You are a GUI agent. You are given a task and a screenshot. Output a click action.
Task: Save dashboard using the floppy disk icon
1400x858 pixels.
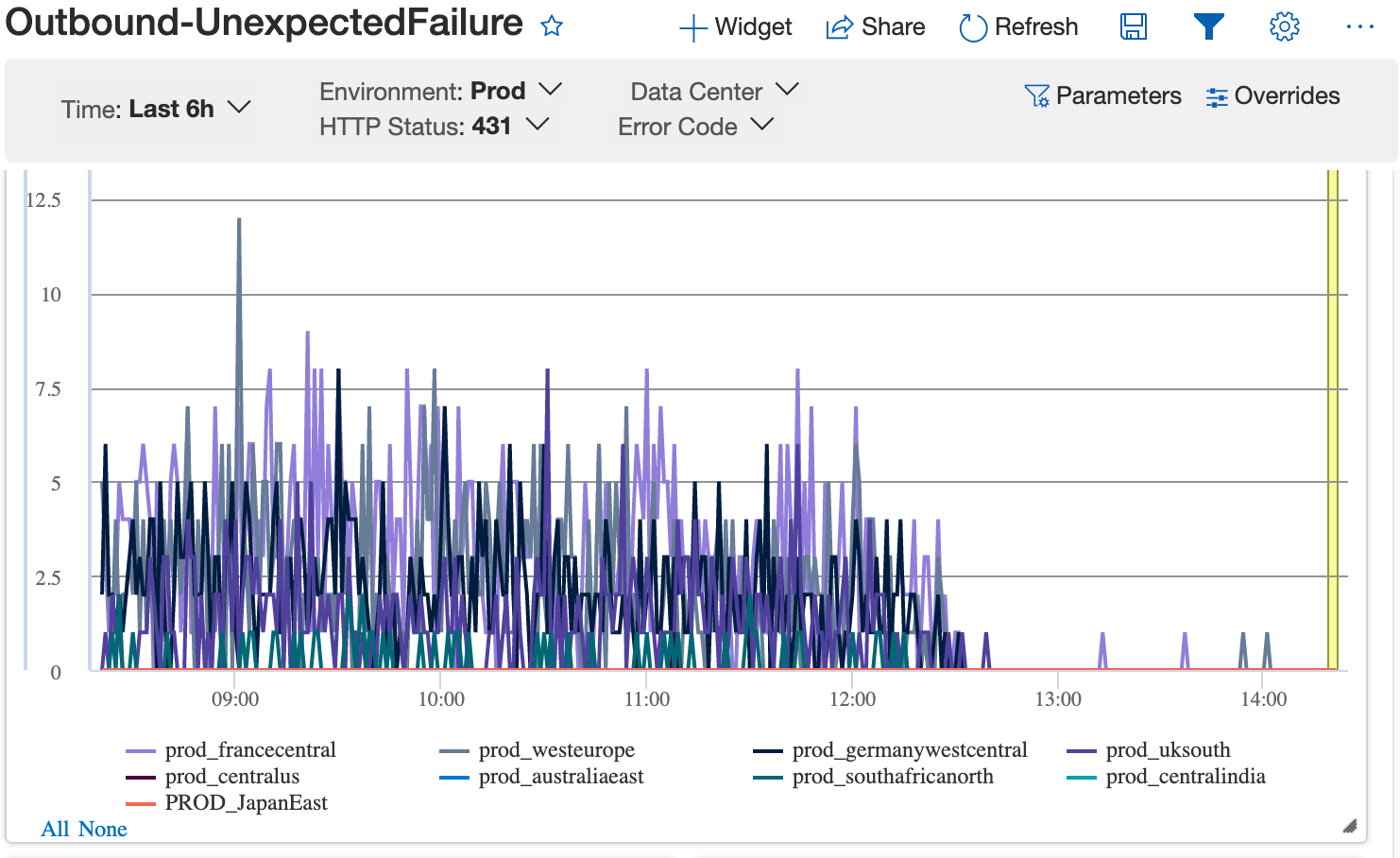(x=1133, y=26)
